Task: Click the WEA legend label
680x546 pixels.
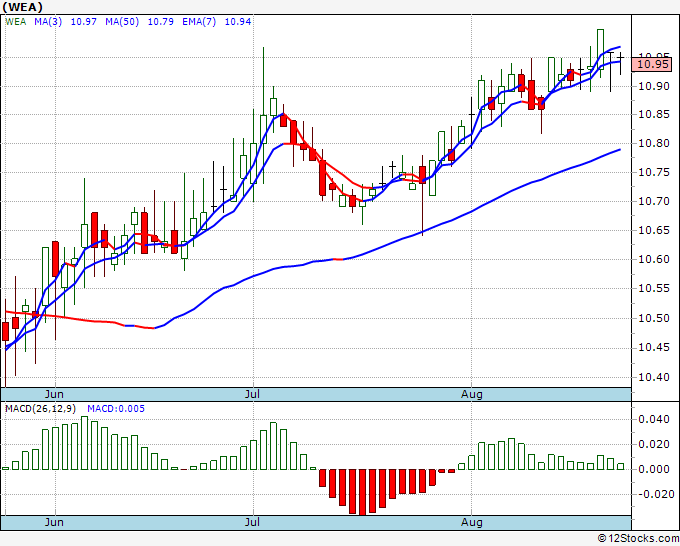Action: [x=16, y=22]
